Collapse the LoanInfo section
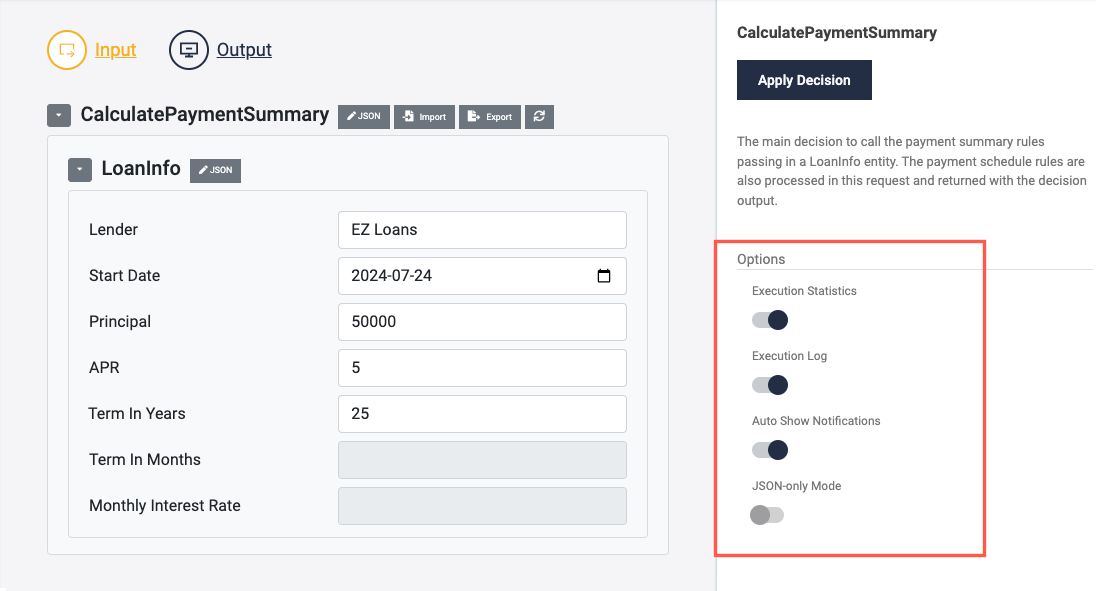This screenshot has width=1096, height=591. click(80, 170)
